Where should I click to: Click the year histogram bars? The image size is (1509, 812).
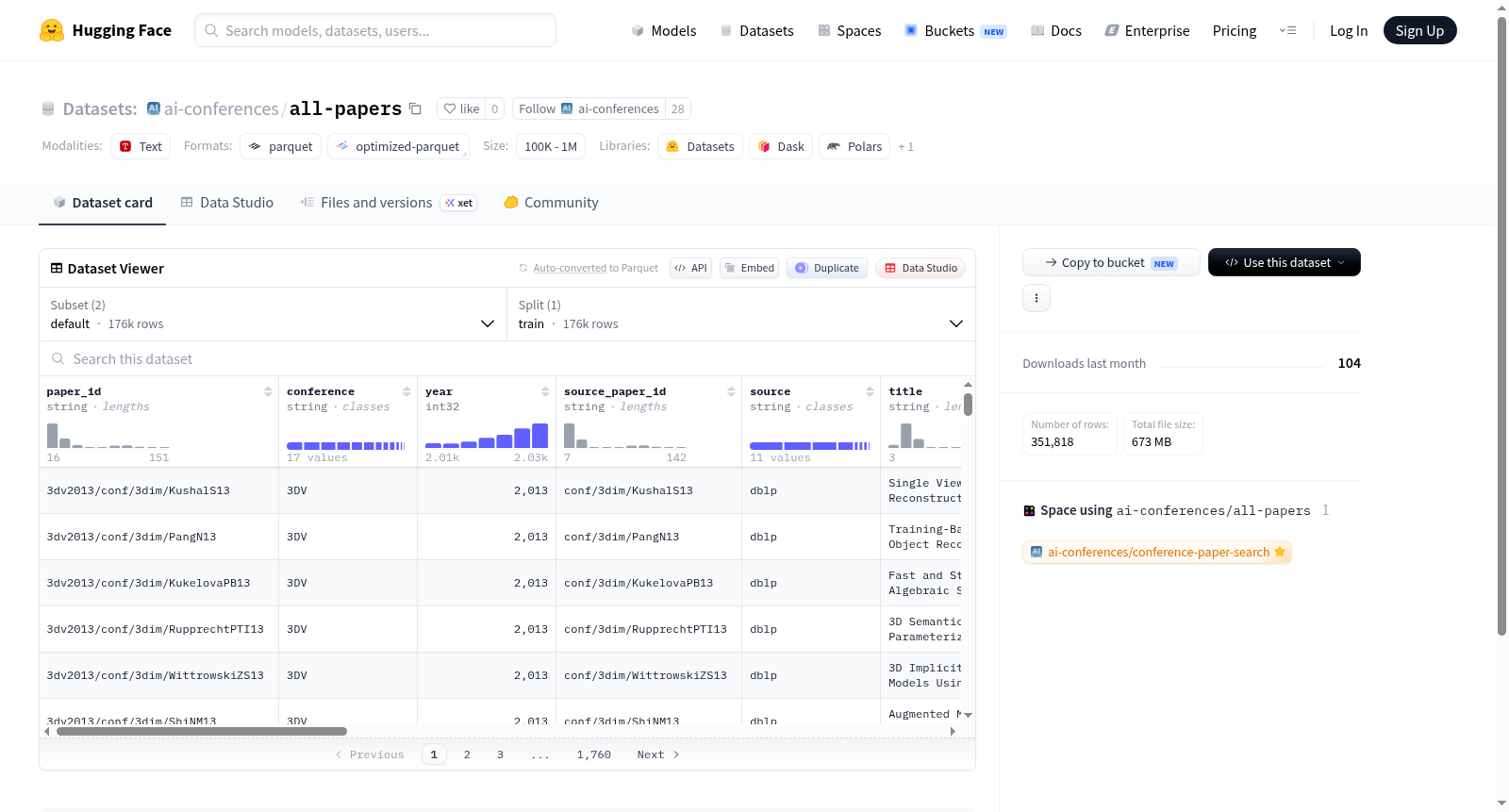(487, 435)
